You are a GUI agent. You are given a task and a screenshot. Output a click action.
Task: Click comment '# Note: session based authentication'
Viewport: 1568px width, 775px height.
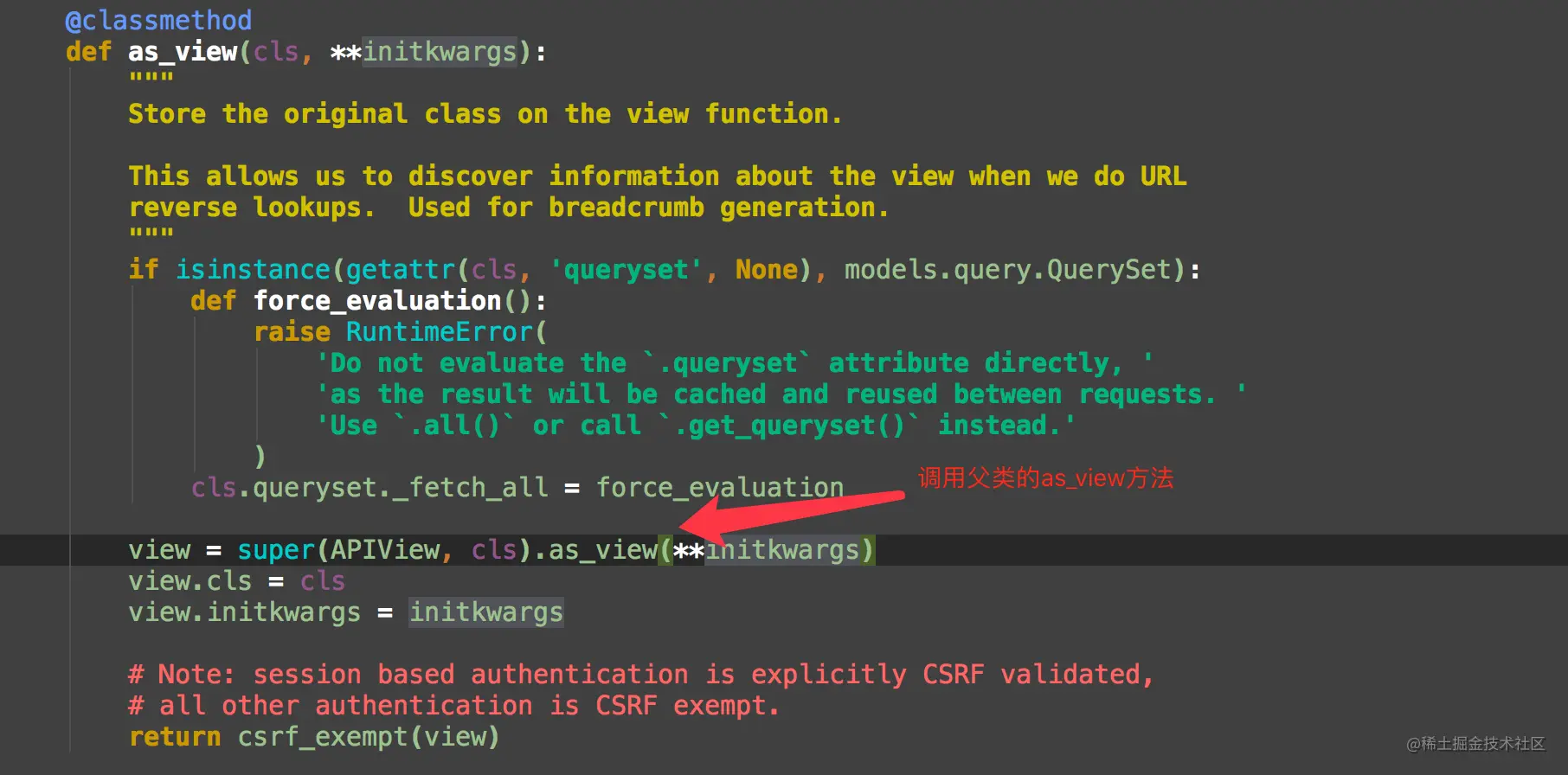click(x=641, y=675)
